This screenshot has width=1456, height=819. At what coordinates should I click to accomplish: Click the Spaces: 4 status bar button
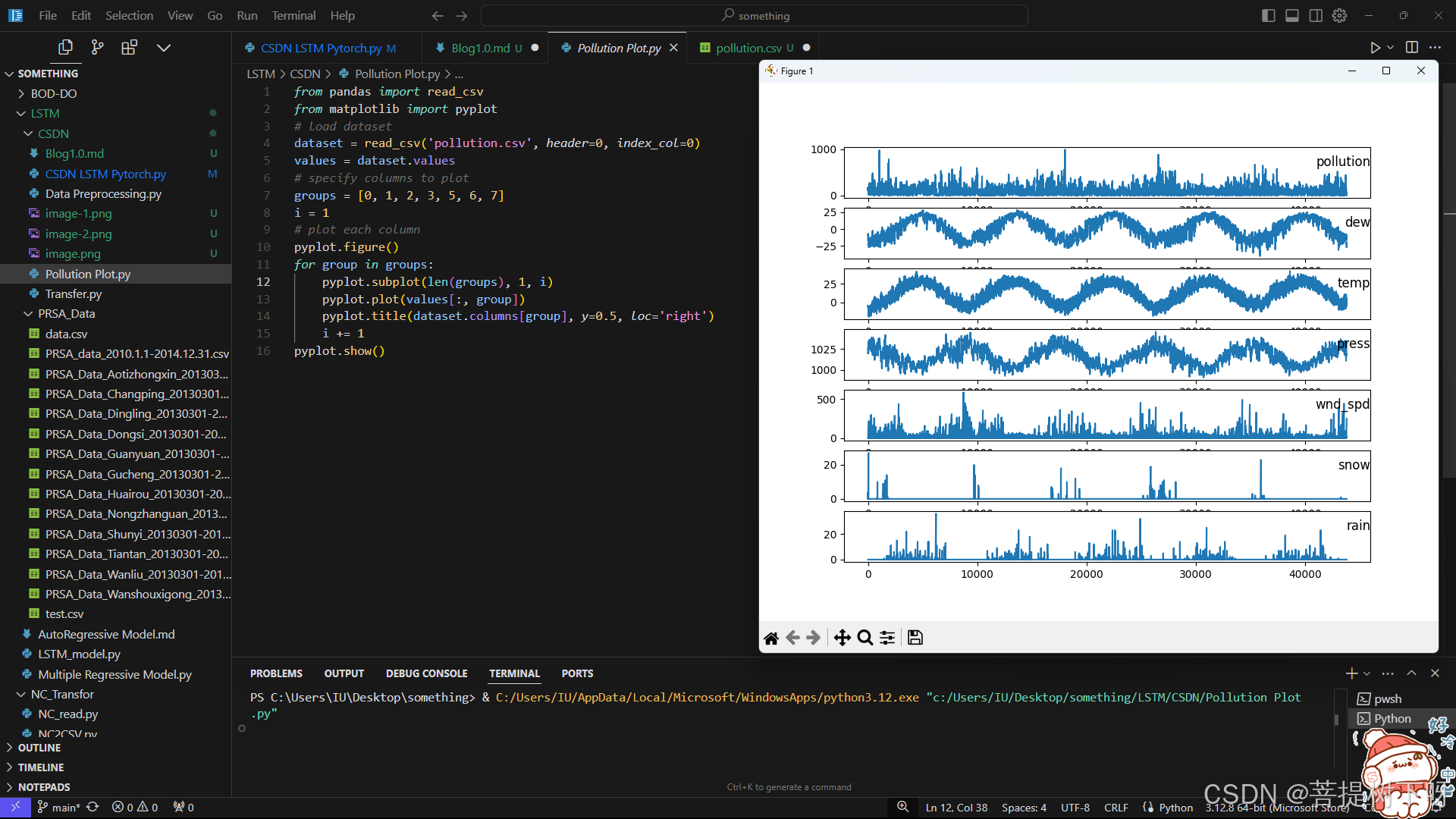pyautogui.click(x=1024, y=808)
